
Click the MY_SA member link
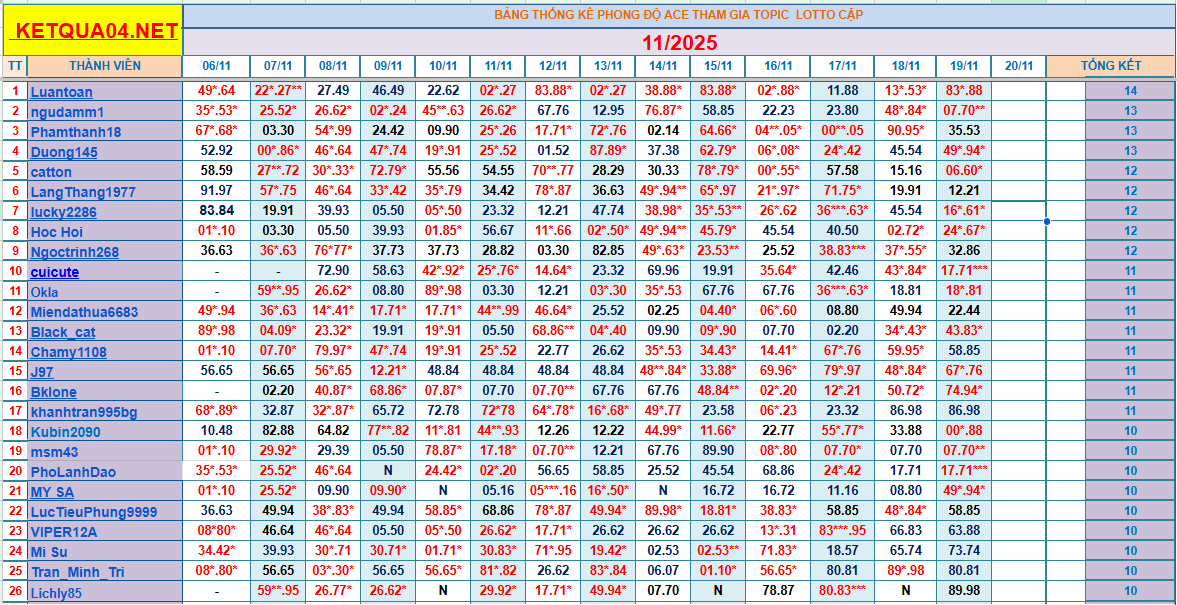(52, 491)
